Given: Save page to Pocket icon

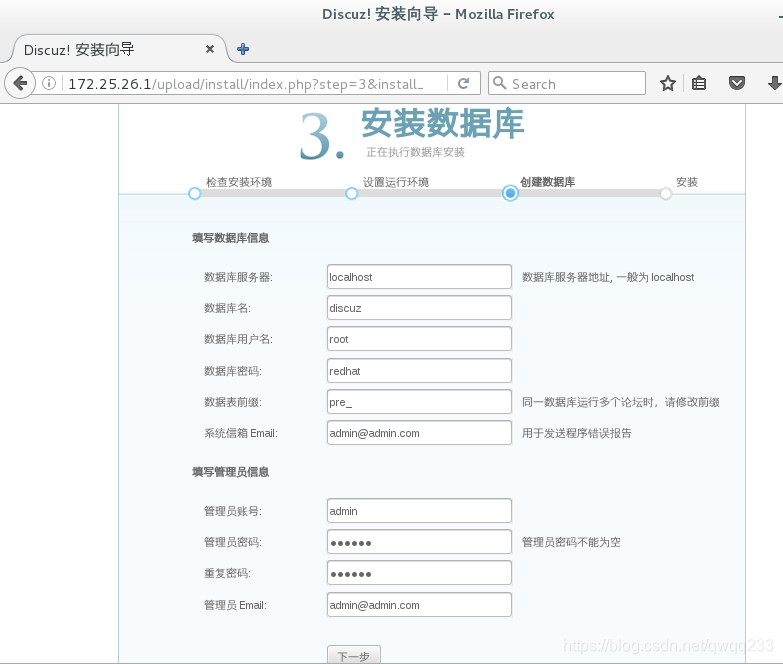Looking at the screenshot, I should (737, 83).
